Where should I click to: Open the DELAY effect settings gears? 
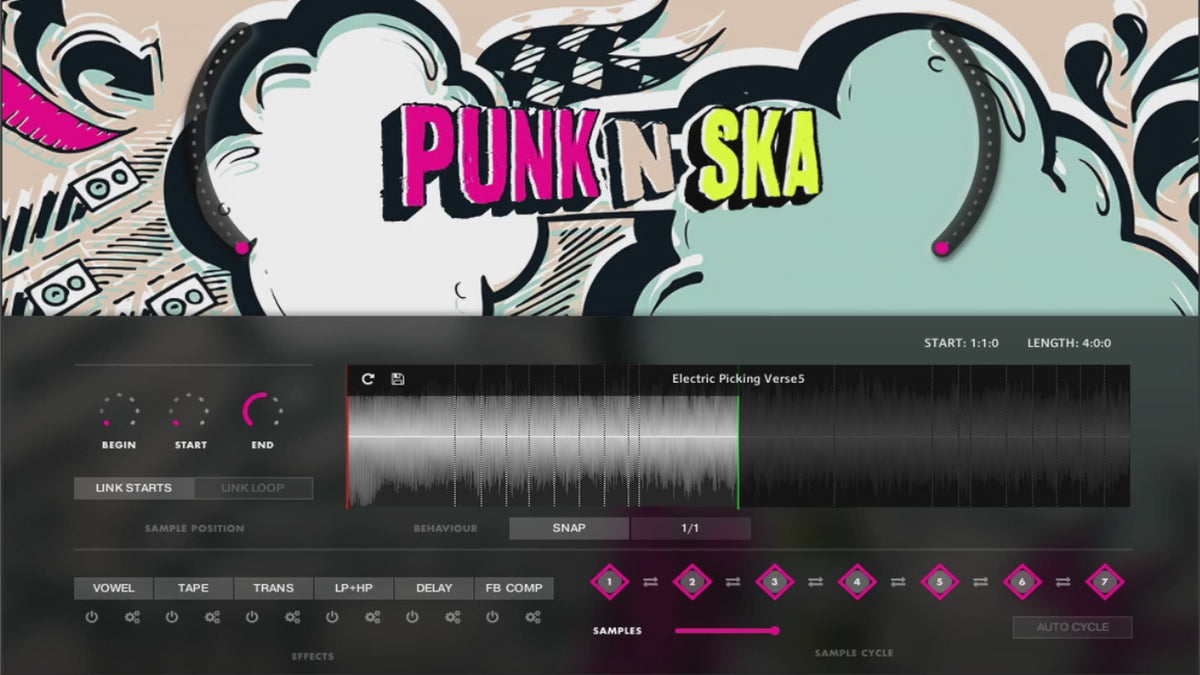point(452,617)
